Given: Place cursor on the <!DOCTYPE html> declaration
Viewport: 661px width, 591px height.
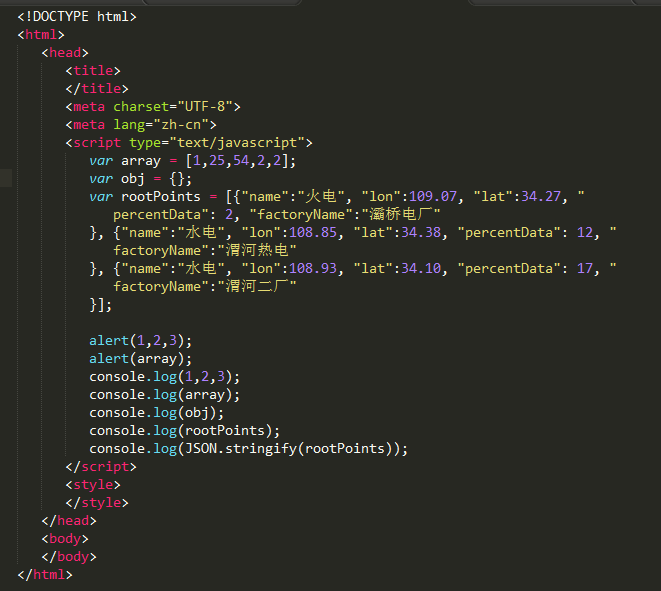Looking at the screenshot, I should pos(77,17).
